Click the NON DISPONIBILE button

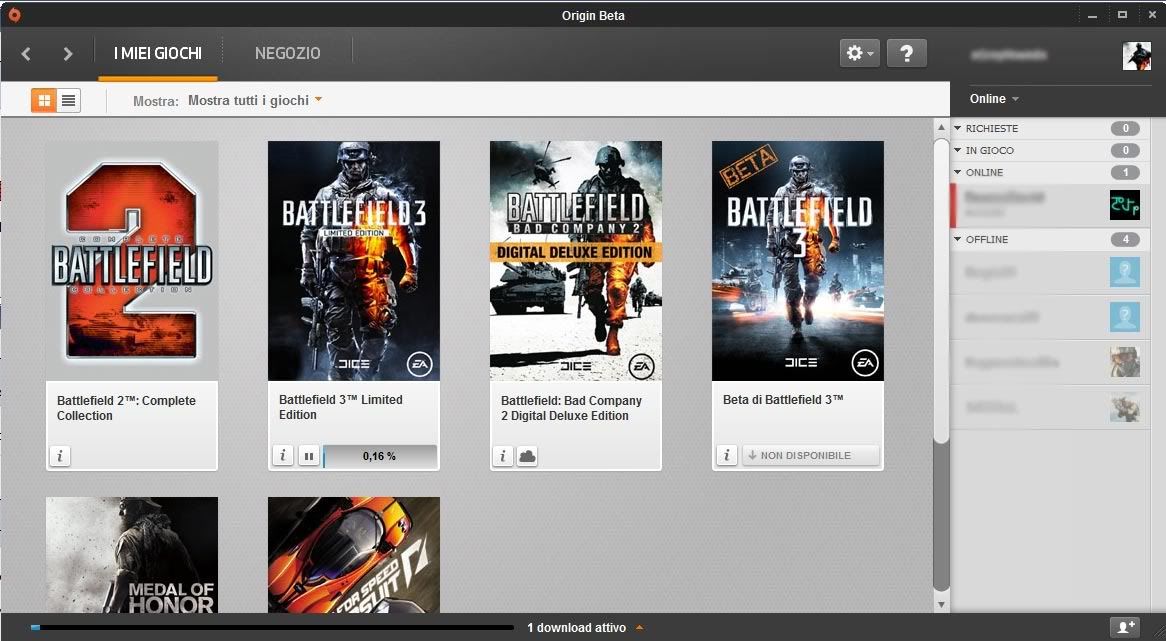810,456
